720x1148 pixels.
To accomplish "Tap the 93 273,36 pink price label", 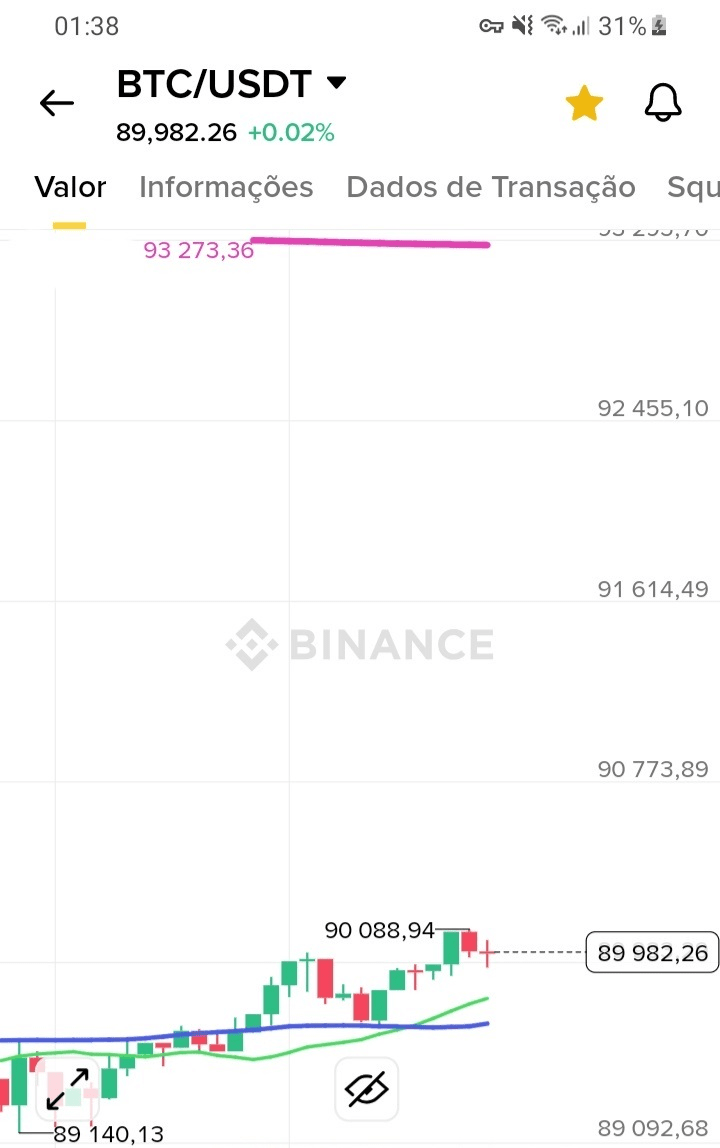I will coord(199,251).
